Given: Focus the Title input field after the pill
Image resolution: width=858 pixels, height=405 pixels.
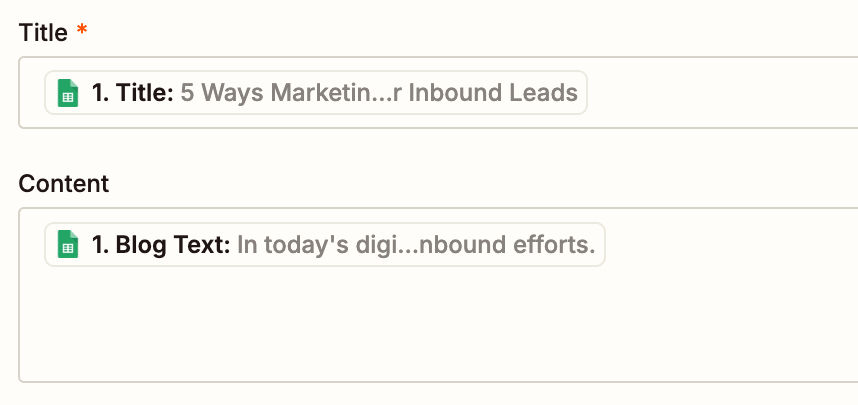Looking at the screenshot, I should coord(711,92).
